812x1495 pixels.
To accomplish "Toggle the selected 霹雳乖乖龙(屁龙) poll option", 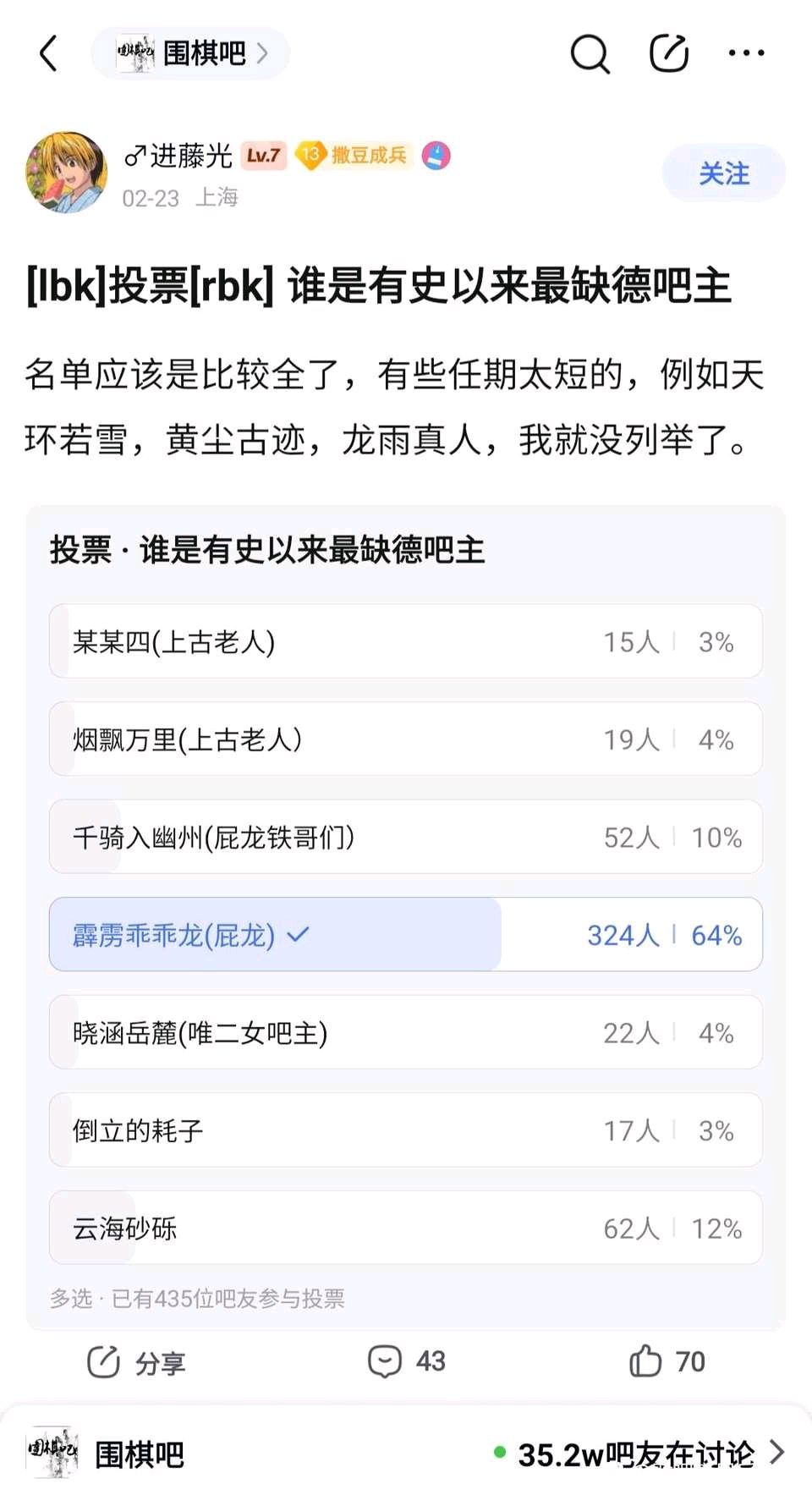I will point(405,934).
